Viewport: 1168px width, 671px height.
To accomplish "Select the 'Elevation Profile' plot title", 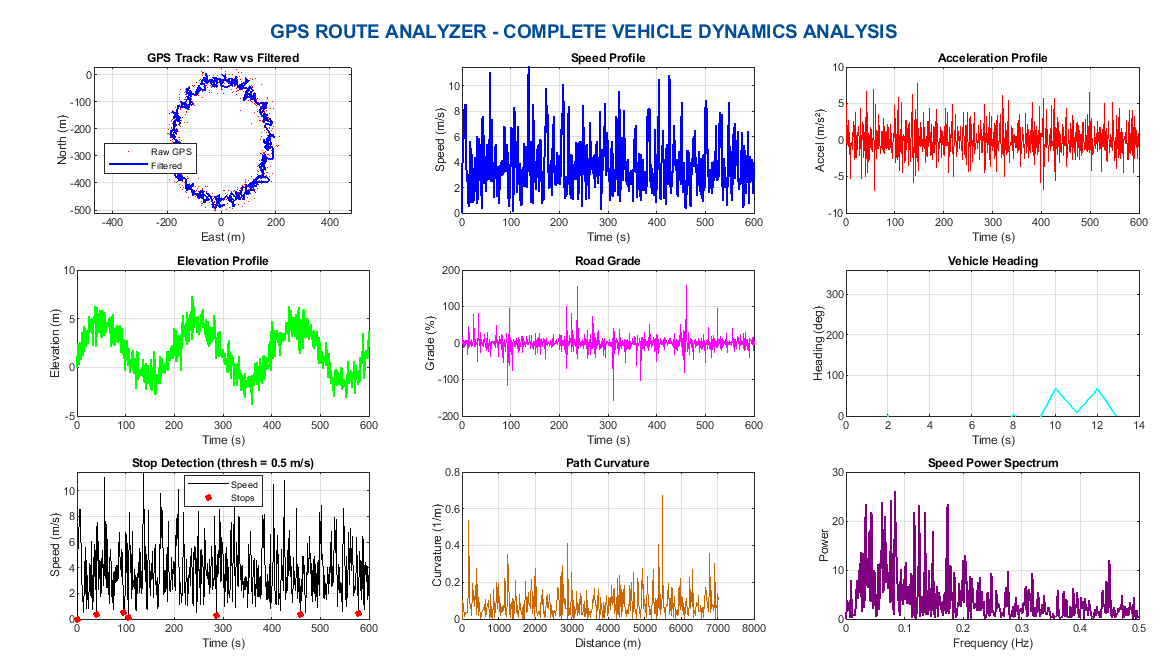I will 222,261.
